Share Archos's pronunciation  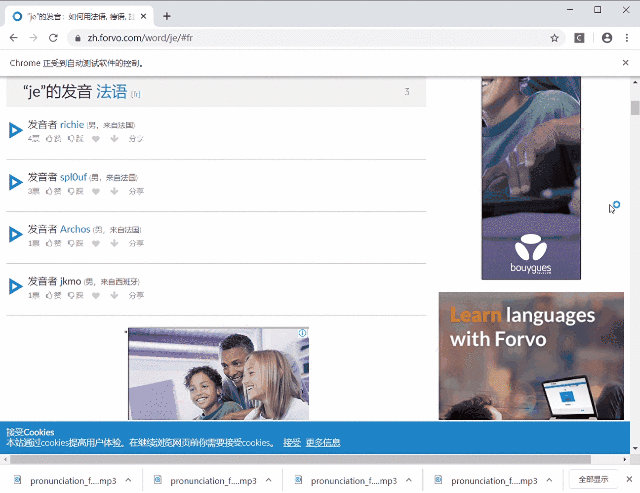[x=136, y=243]
